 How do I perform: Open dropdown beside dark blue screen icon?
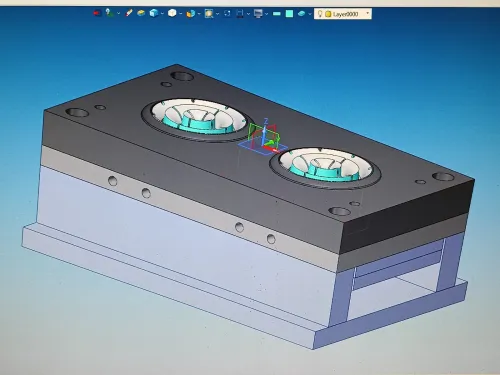[x=248, y=14]
